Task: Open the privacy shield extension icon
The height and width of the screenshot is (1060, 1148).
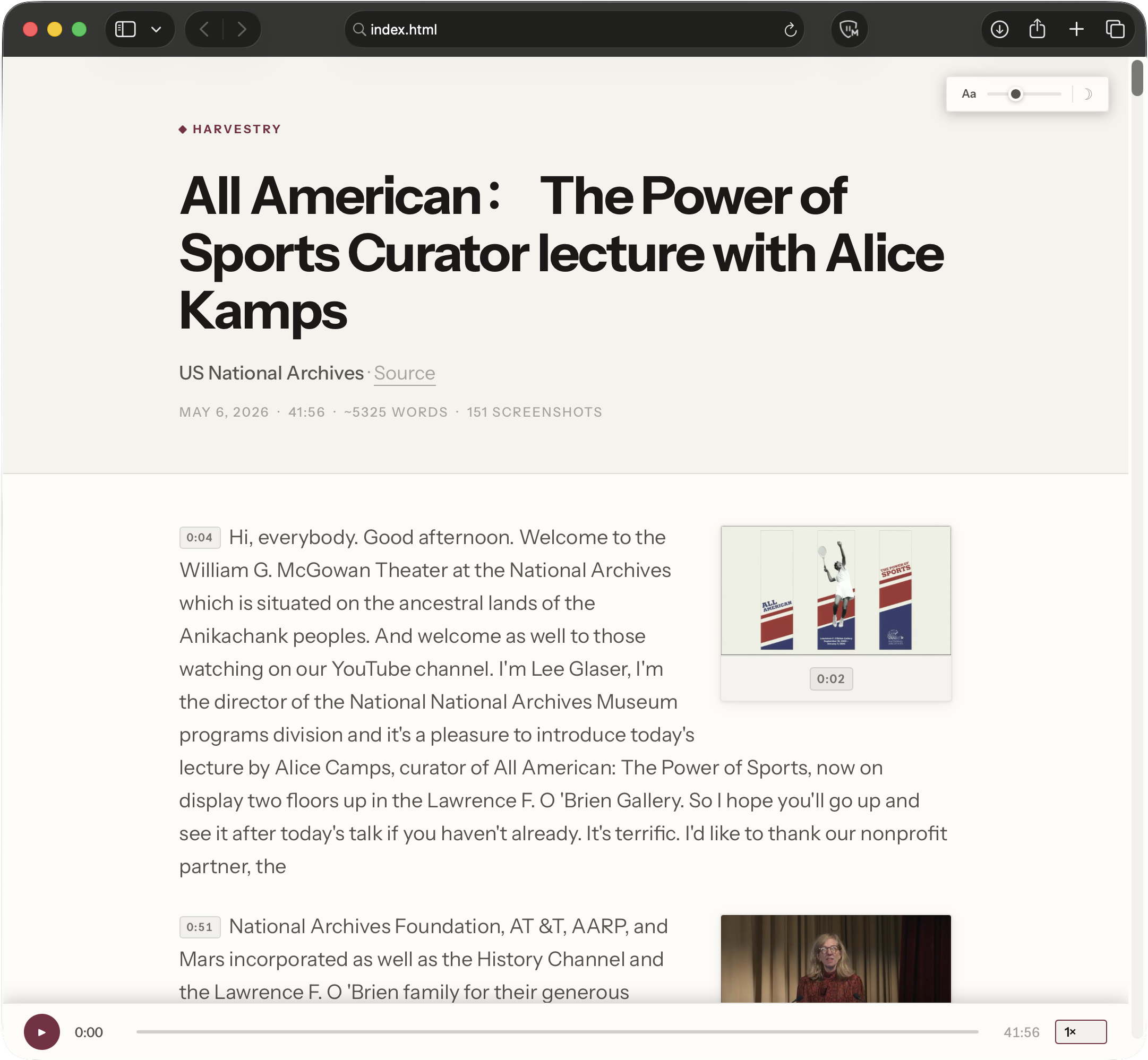Action: (849, 29)
